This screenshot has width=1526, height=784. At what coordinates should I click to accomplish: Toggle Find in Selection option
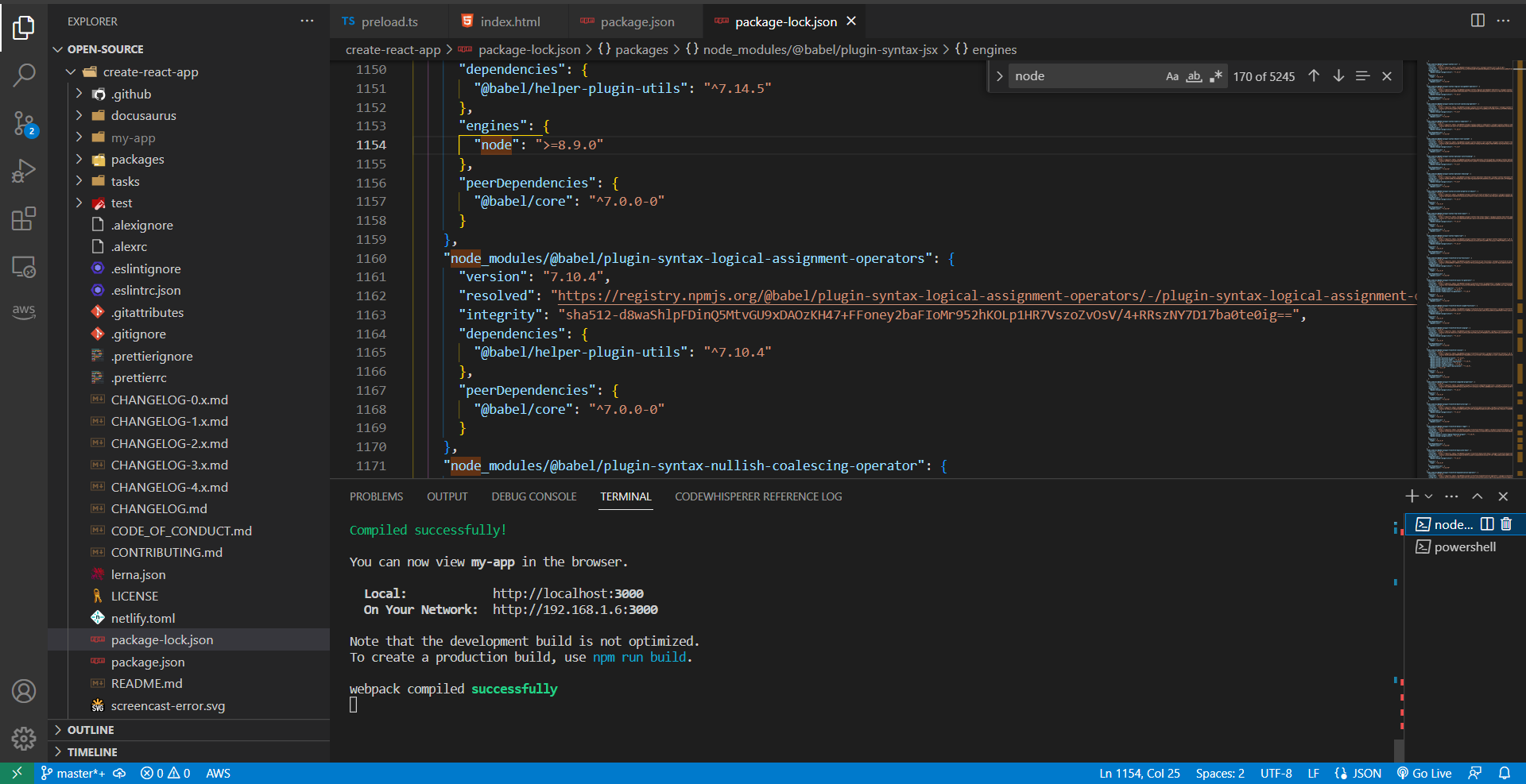click(x=1362, y=76)
